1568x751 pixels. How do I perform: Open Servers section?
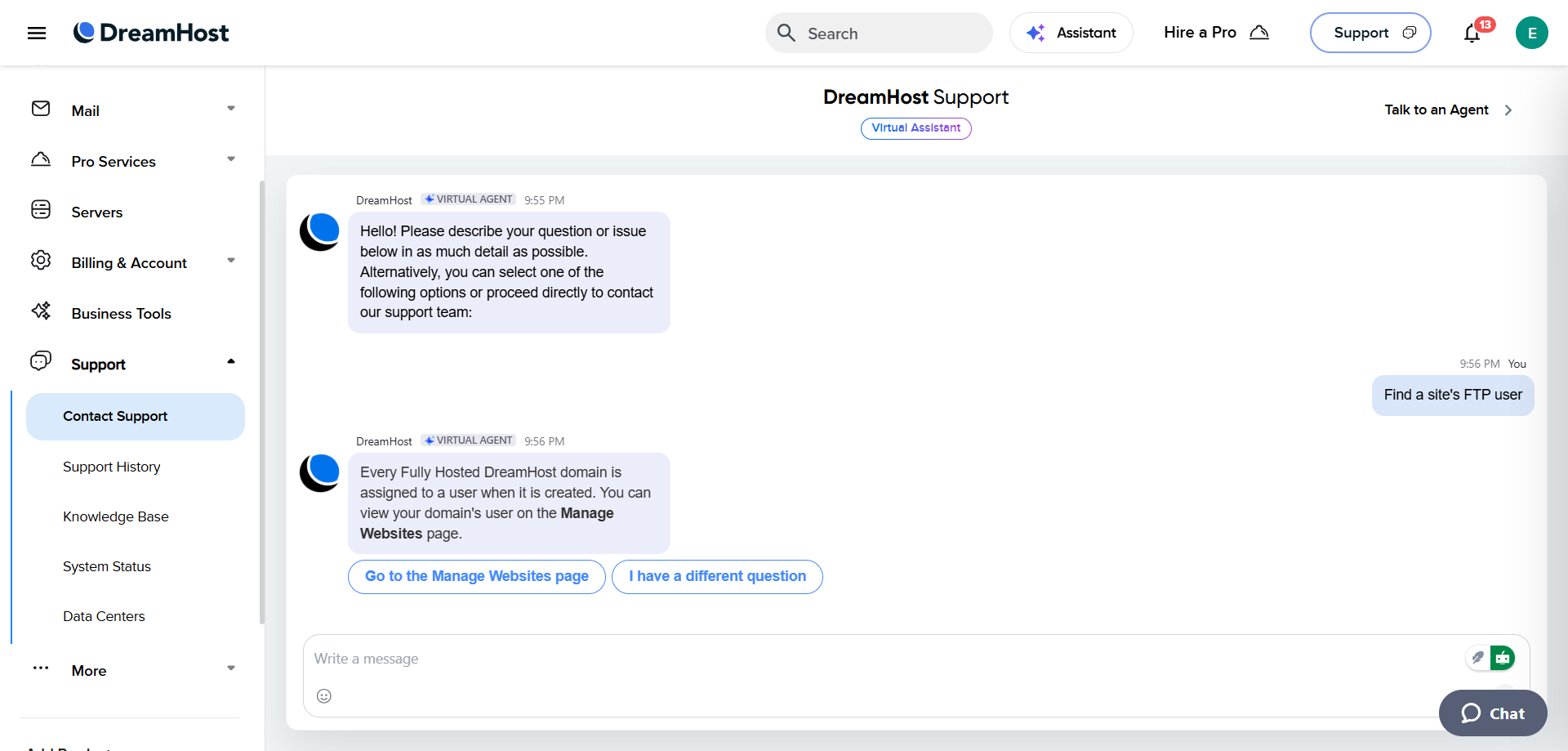pyautogui.click(x=97, y=212)
